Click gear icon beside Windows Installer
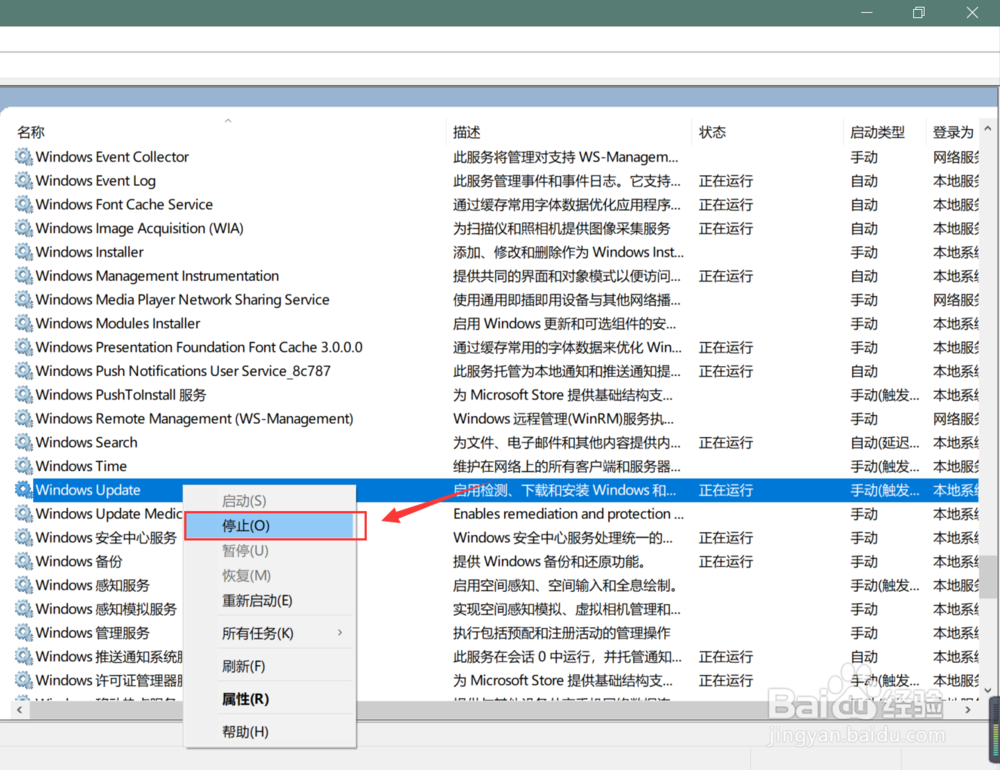Image resolution: width=1000 pixels, height=770 pixels. point(24,252)
